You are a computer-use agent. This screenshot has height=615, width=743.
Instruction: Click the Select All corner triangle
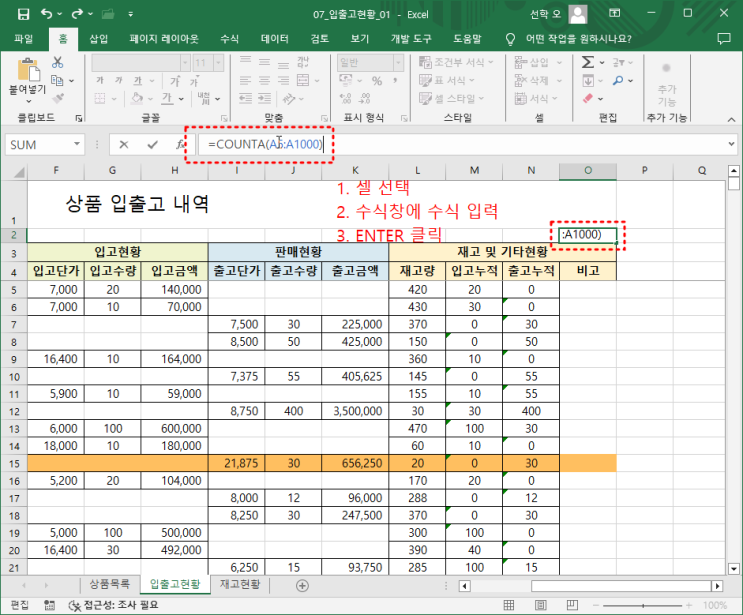pyautogui.click(x=18, y=172)
